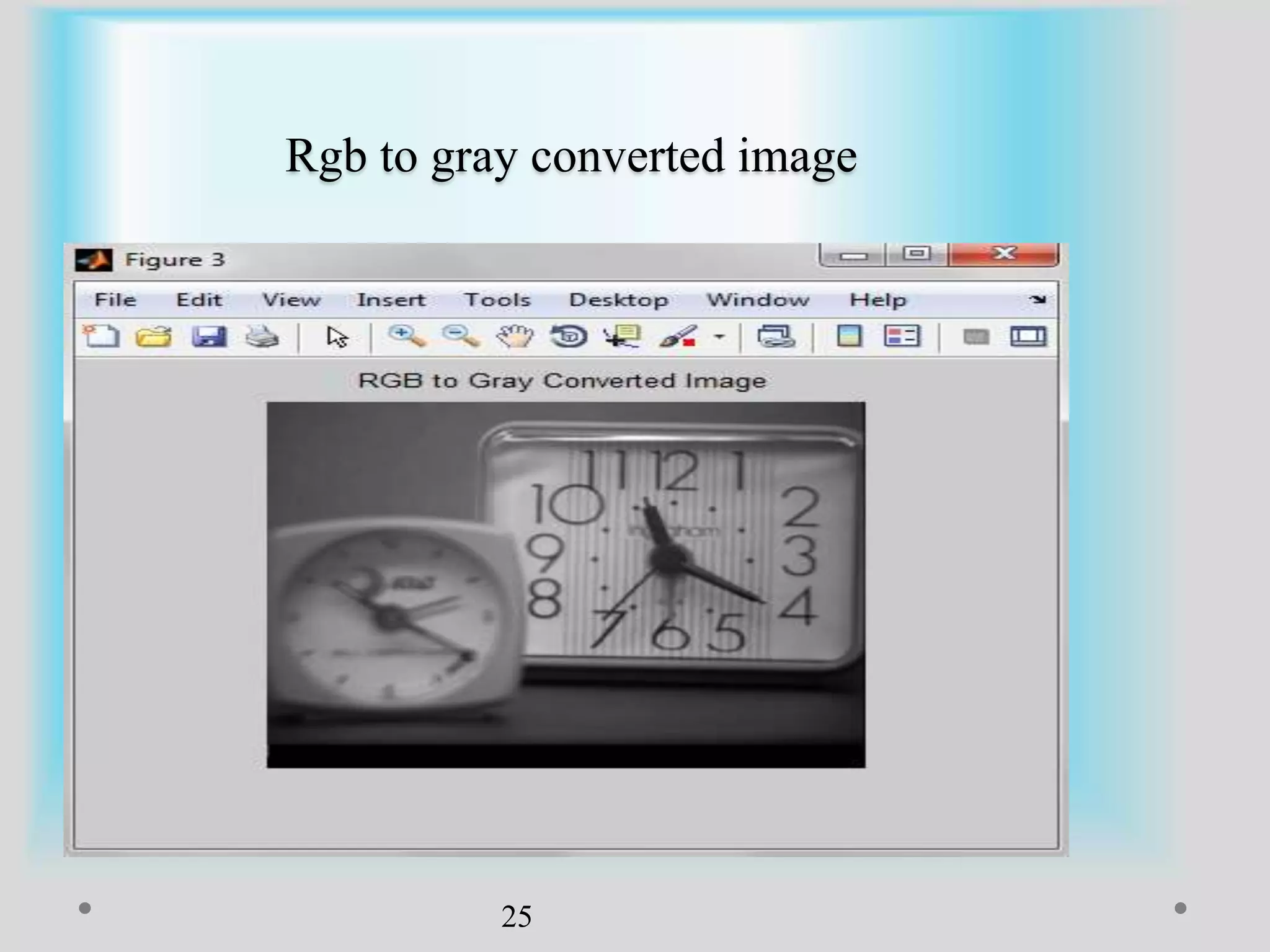Open the Help menu
The height and width of the screenshot is (952, 1270).
(x=877, y=301)
